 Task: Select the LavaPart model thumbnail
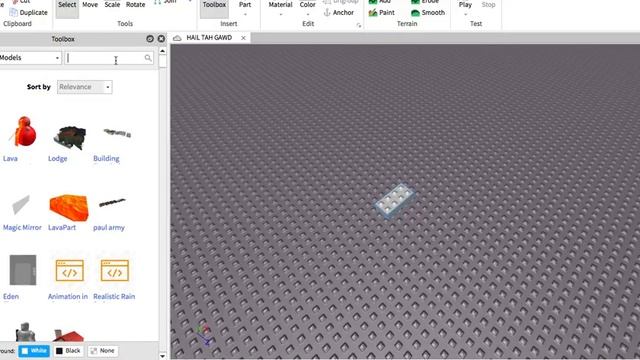click(69, 208)
